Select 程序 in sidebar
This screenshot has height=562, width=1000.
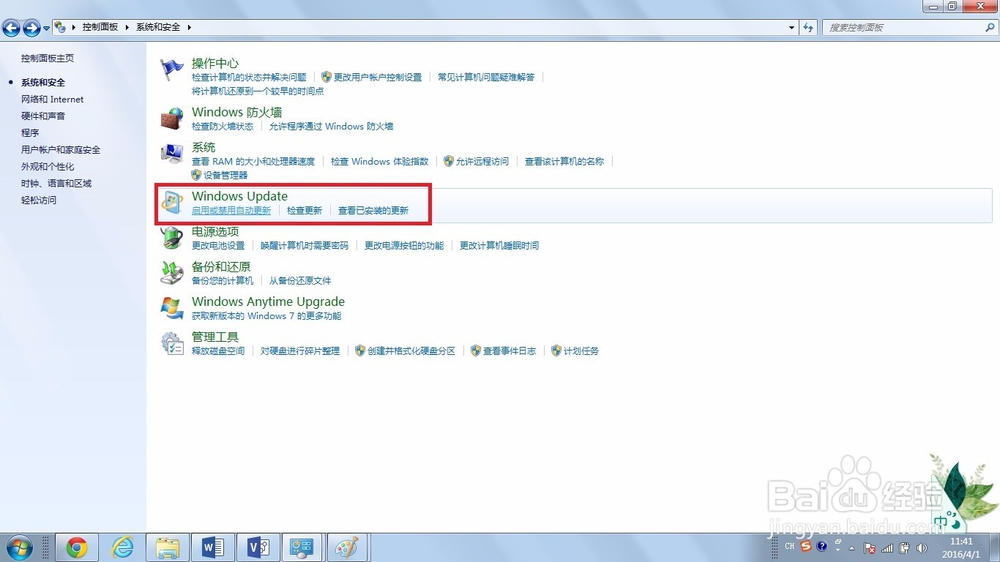[30, 133]
